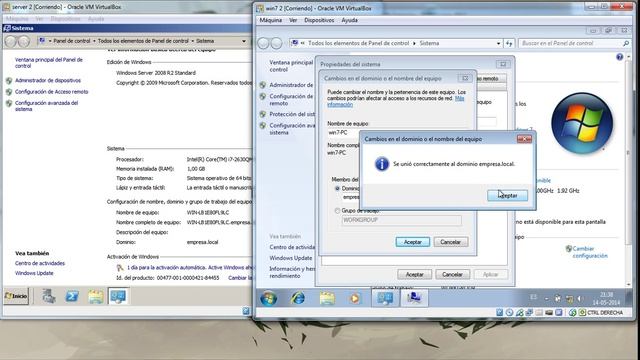Image resolution: width=640 pixels, height=360 pixels.
Task: Click the Más información link in the dialog
Action: (396, 102)
